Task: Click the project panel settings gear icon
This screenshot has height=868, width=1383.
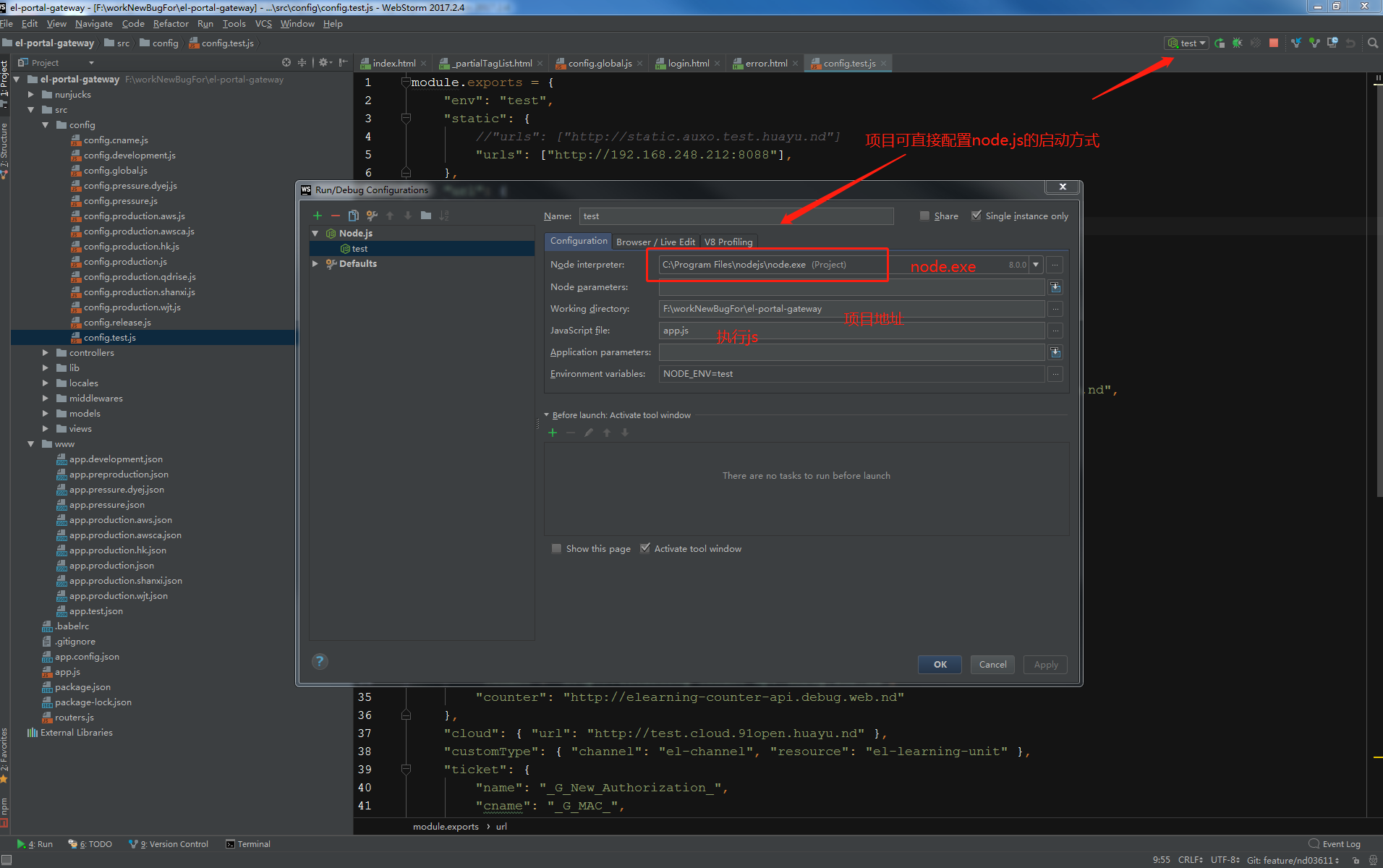Action: tap(325, 62)
